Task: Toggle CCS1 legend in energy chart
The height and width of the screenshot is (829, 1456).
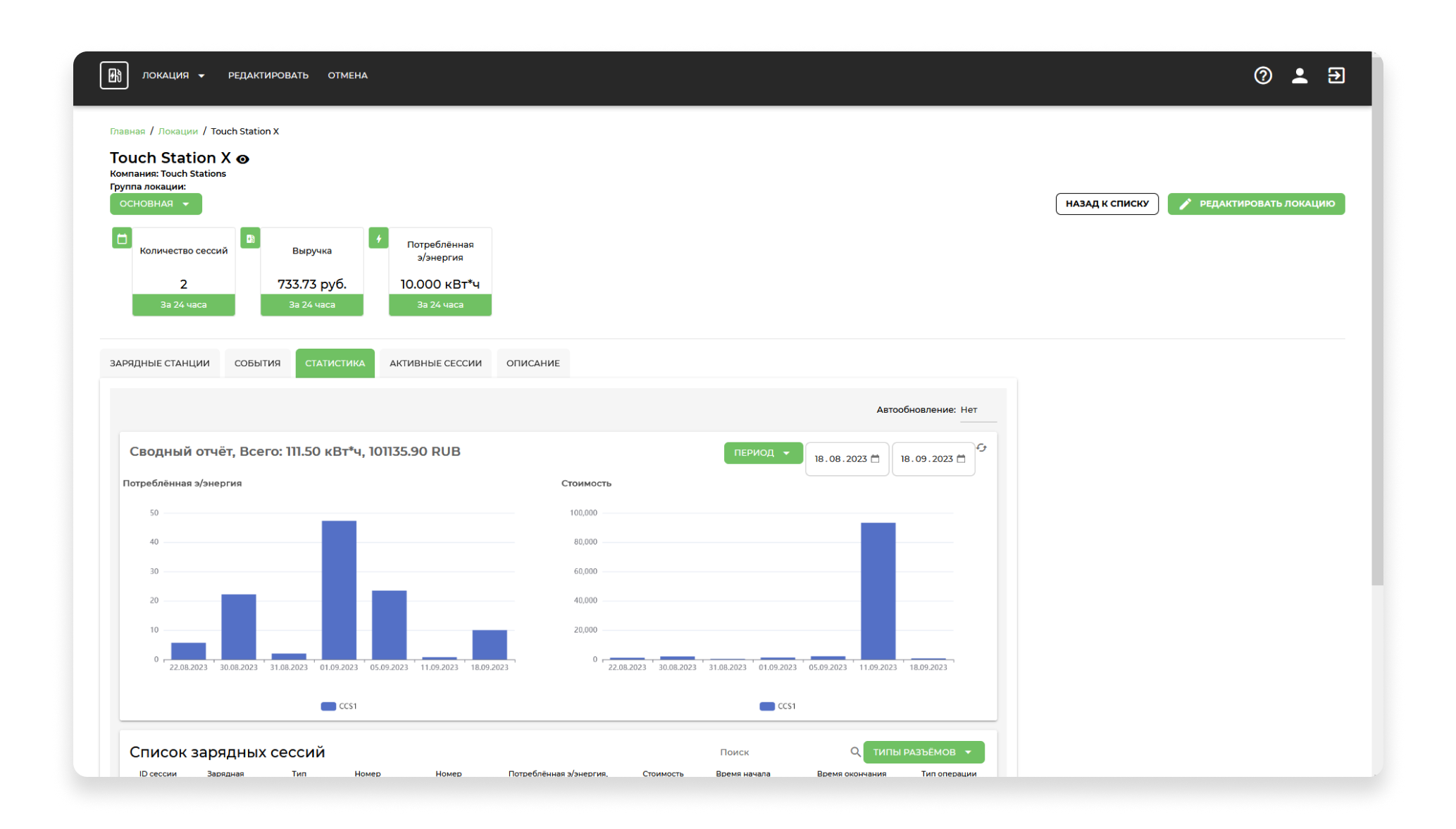Action: pyautogui.click(x=339, y=706)
